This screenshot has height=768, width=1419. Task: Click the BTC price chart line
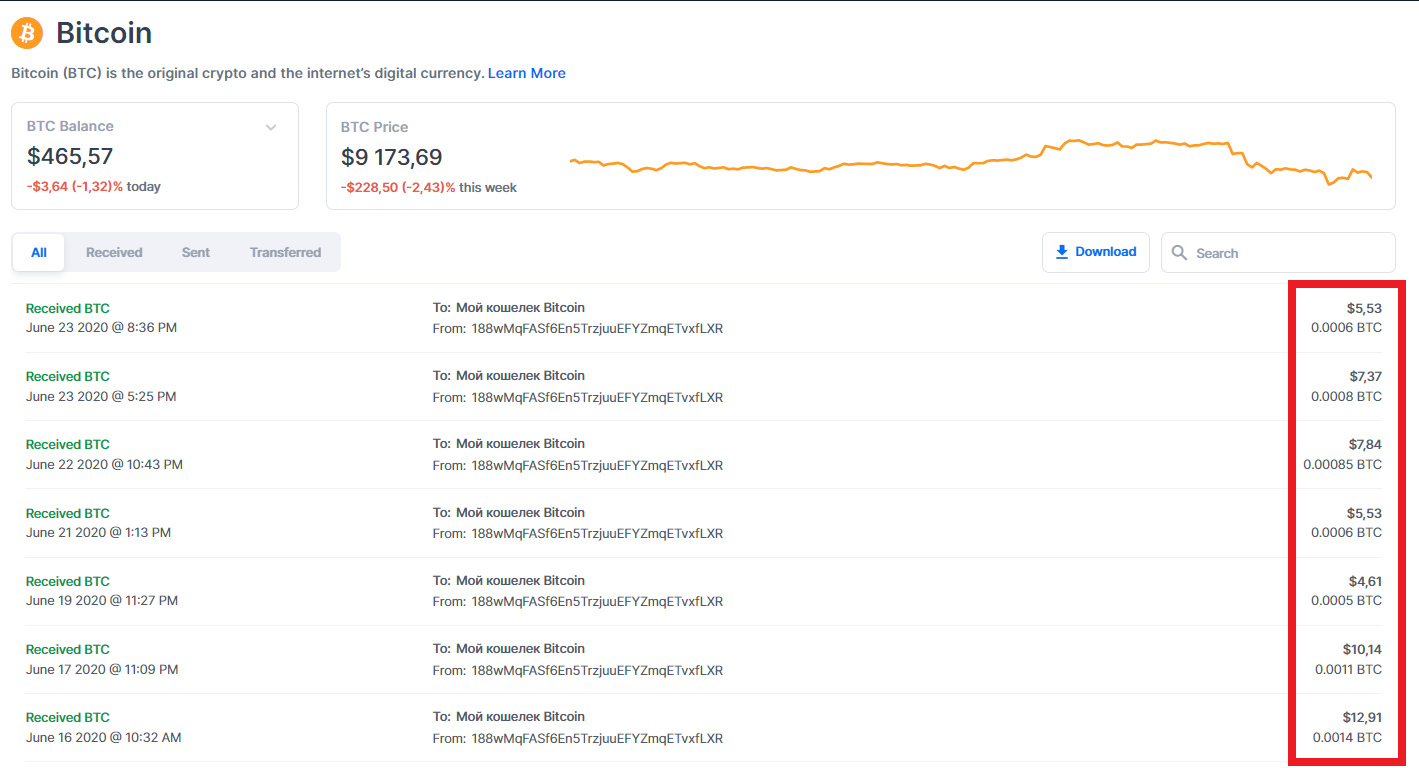pyautogui.click(x=970, y=160)
